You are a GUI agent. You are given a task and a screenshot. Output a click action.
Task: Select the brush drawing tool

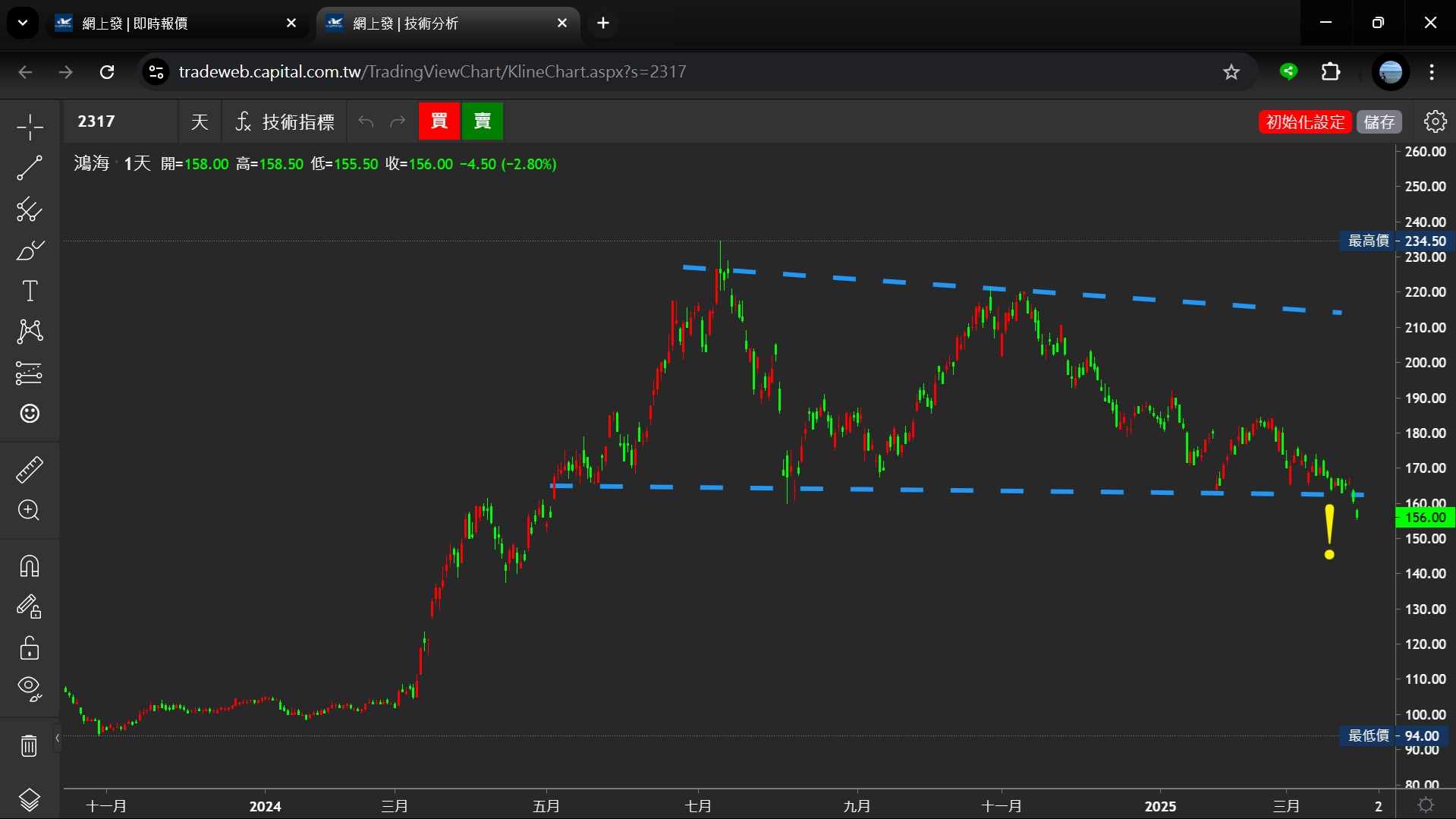30,250
